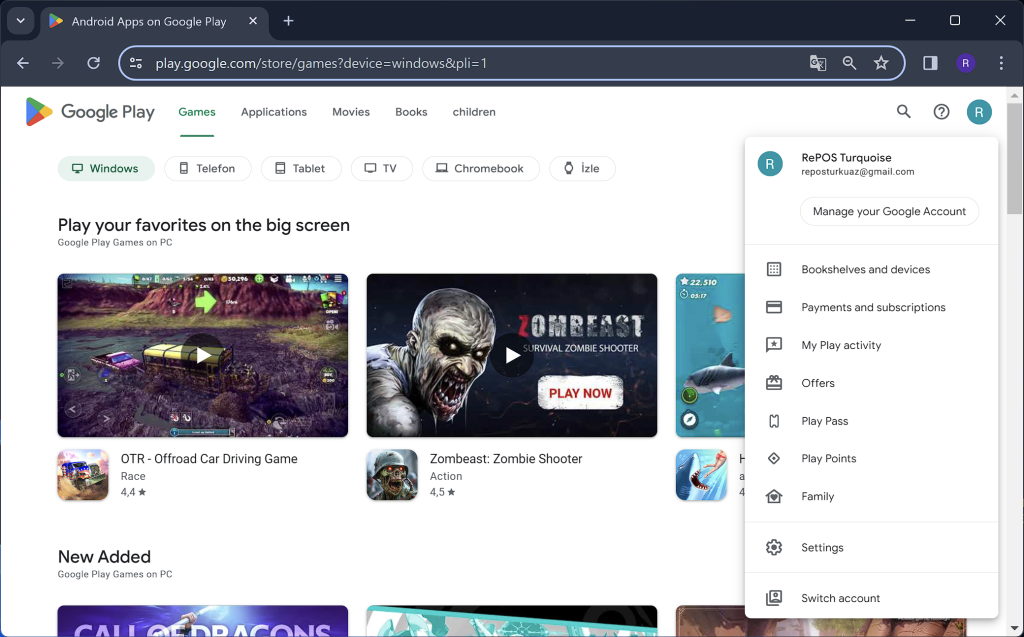1024x637 pixels.
Task: Click the RePOS Turquoise account name
Action: tap(846, 157)
